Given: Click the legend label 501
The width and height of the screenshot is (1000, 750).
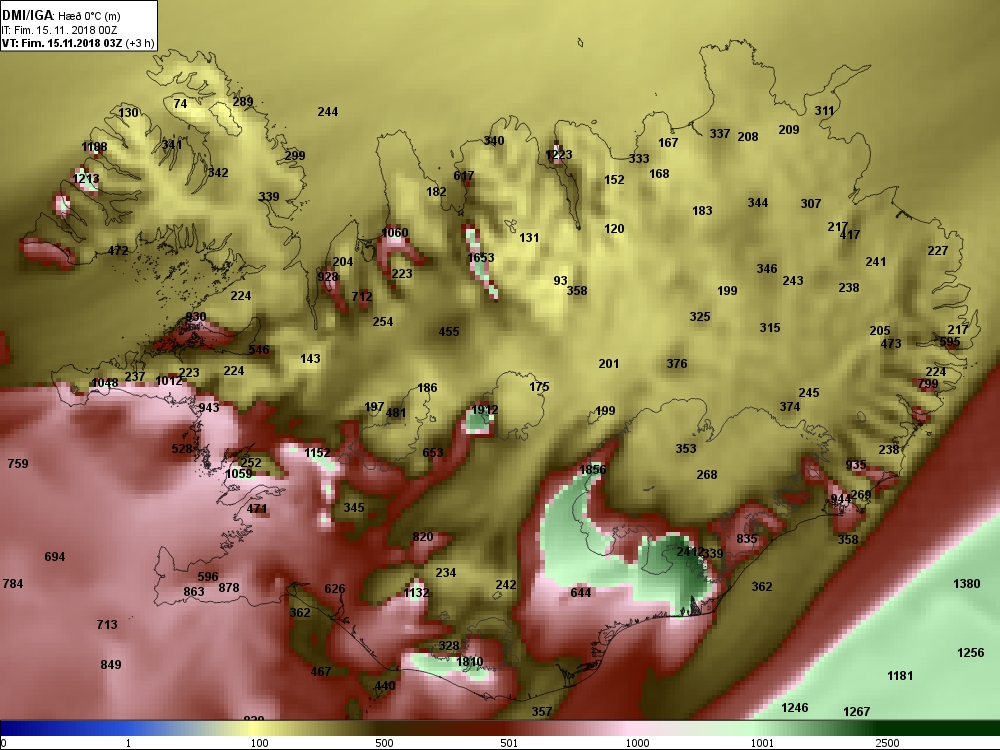Looking at the screenshot, I should coord(509,743).
